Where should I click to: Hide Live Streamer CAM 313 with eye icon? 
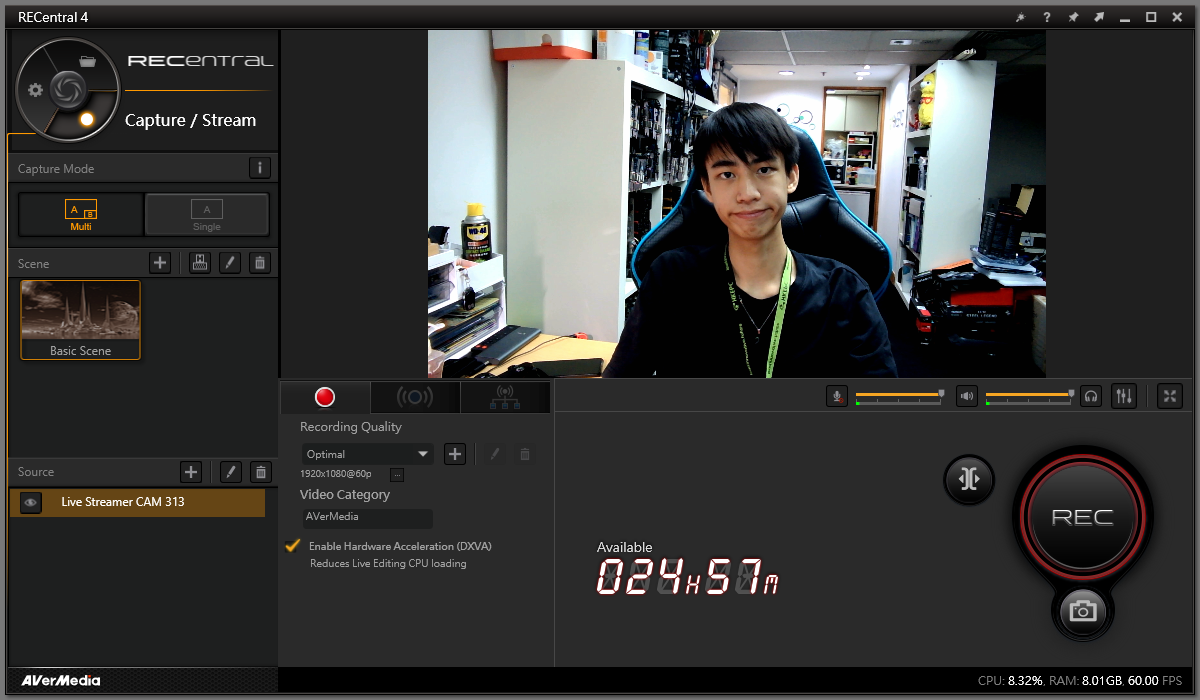[31, 502]
